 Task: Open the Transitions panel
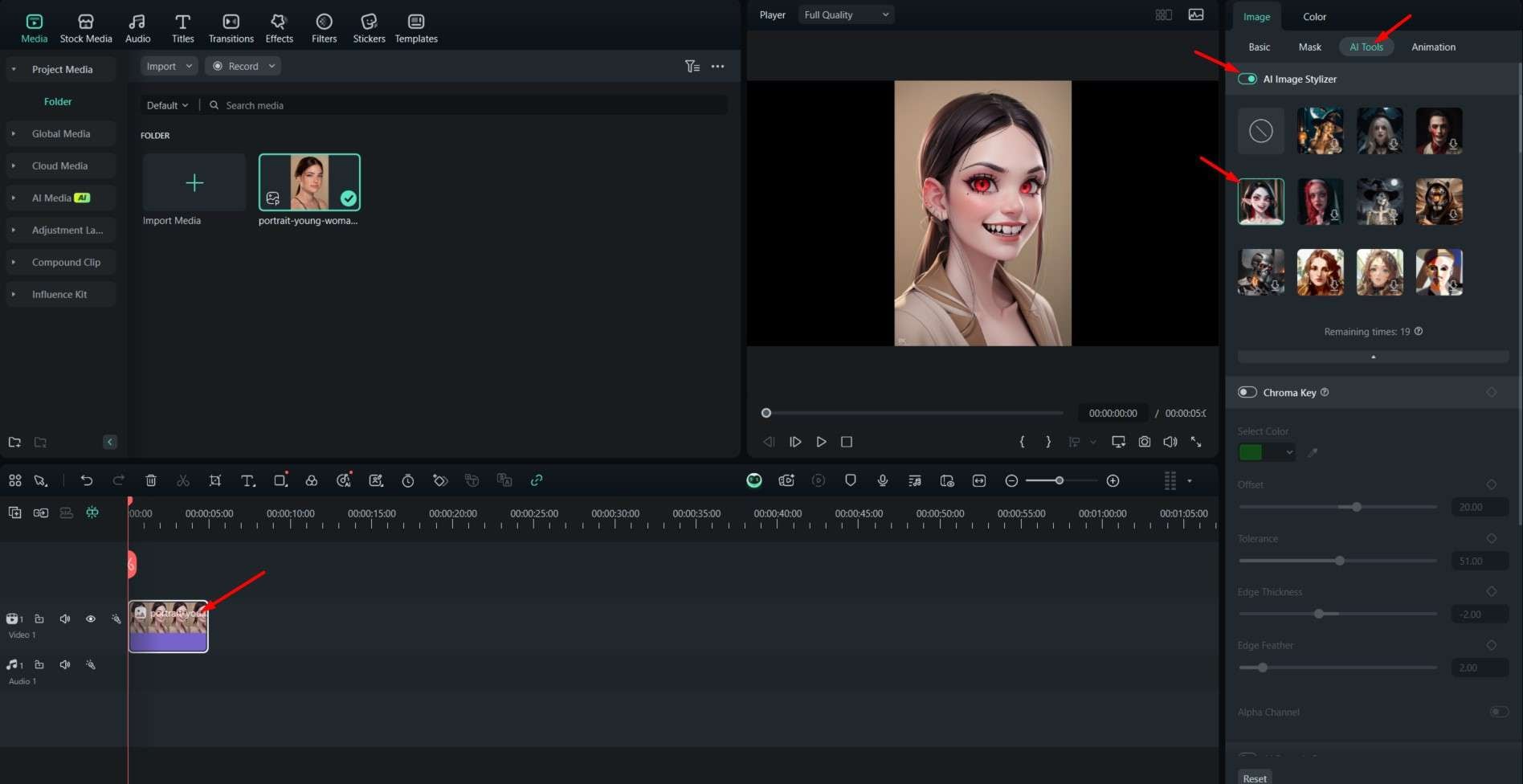click(231, 27)
